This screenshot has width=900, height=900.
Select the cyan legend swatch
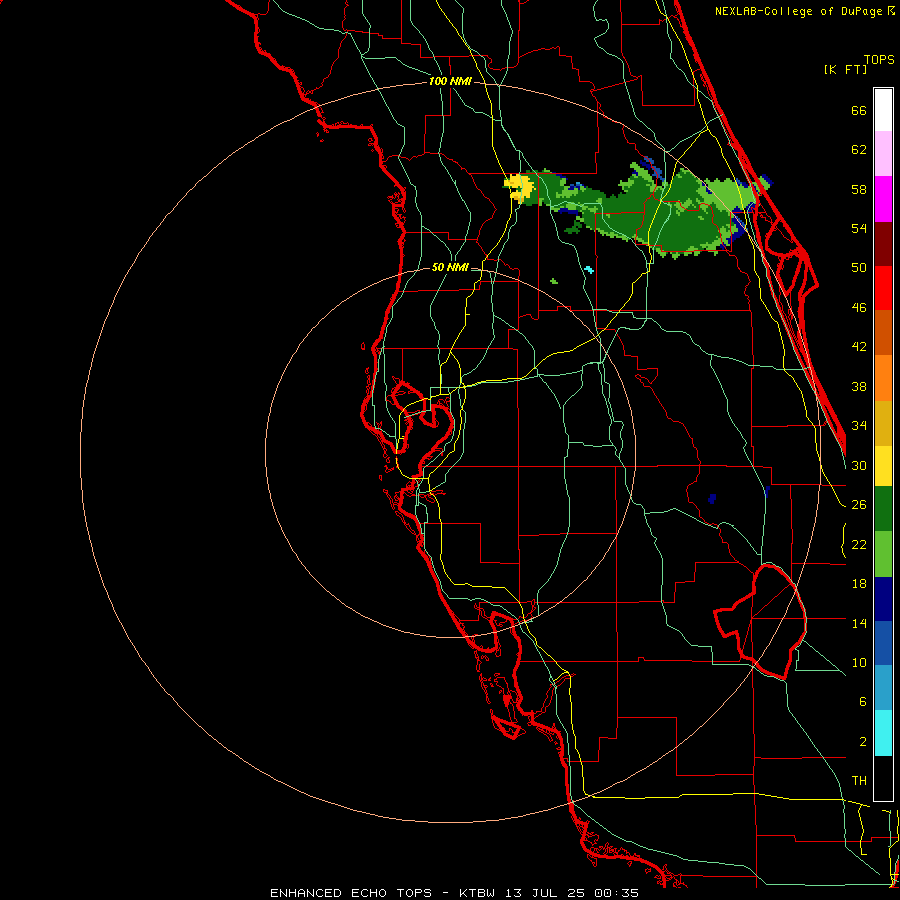883,733
